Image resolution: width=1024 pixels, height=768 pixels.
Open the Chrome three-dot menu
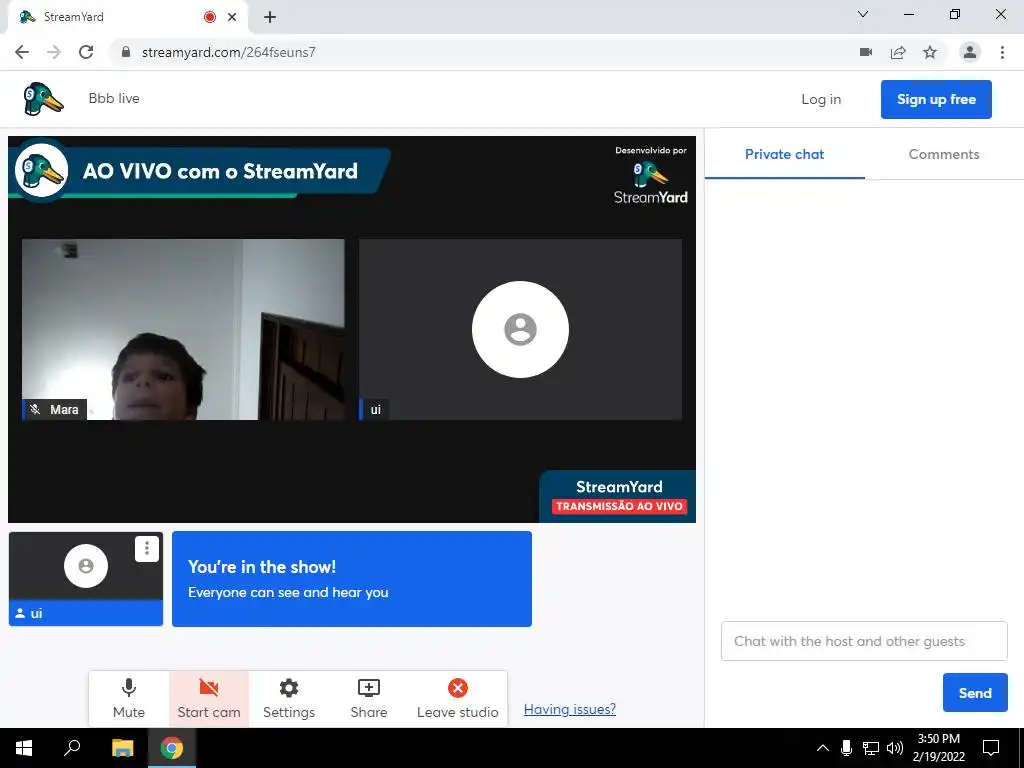(x=1002, y=52)
